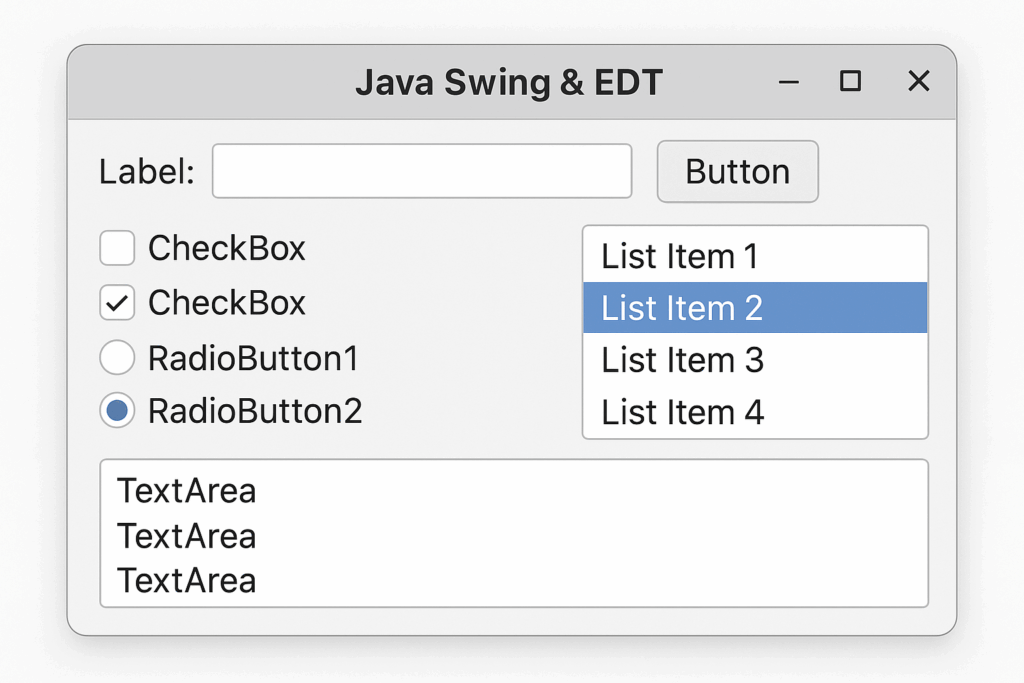Click the selected RadioButton2 circle
This screenshot has height=683, width=1024.
pyautogui.click(x=117, y=411)
